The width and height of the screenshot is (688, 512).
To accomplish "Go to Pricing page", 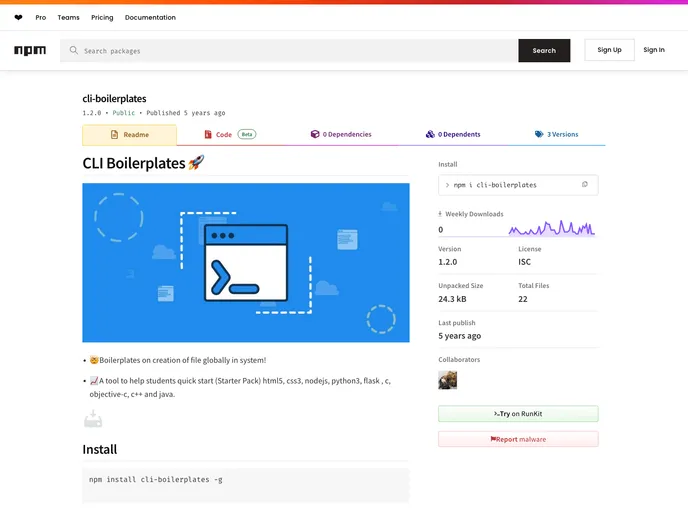I will pos(102,18).
